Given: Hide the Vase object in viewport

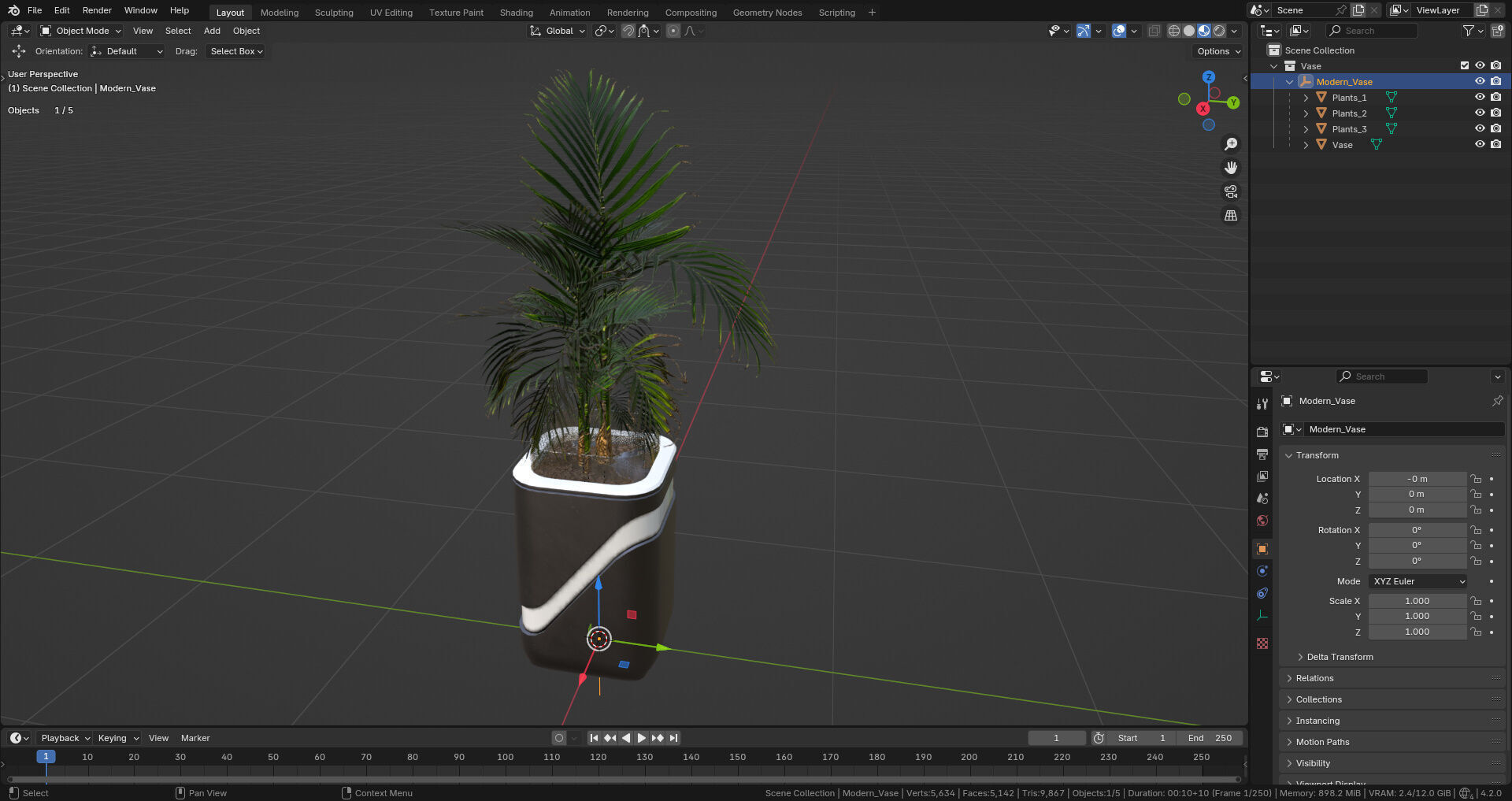Looking at the screenshot, I should (x=1480, y=144).
